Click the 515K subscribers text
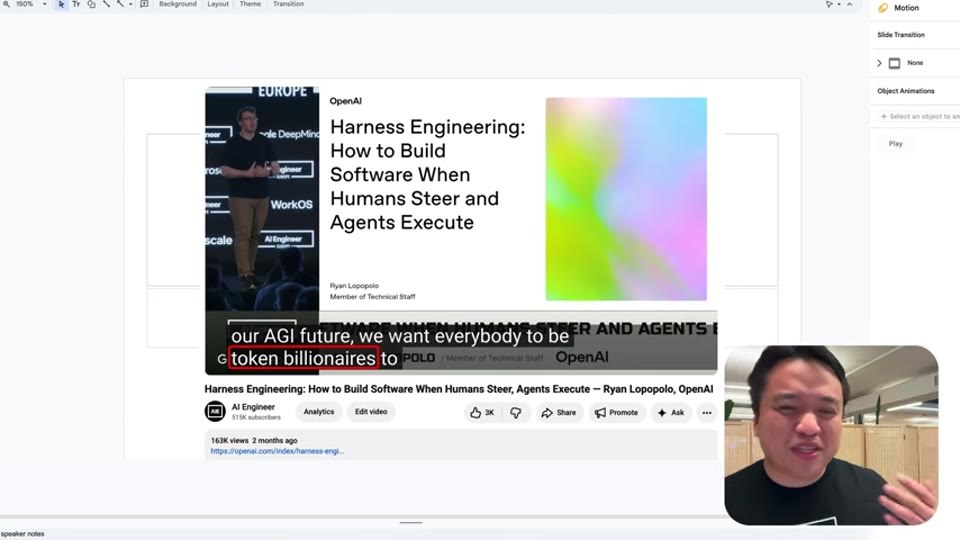The height and width of the screenshot is (540, 960). coord(256,418)
